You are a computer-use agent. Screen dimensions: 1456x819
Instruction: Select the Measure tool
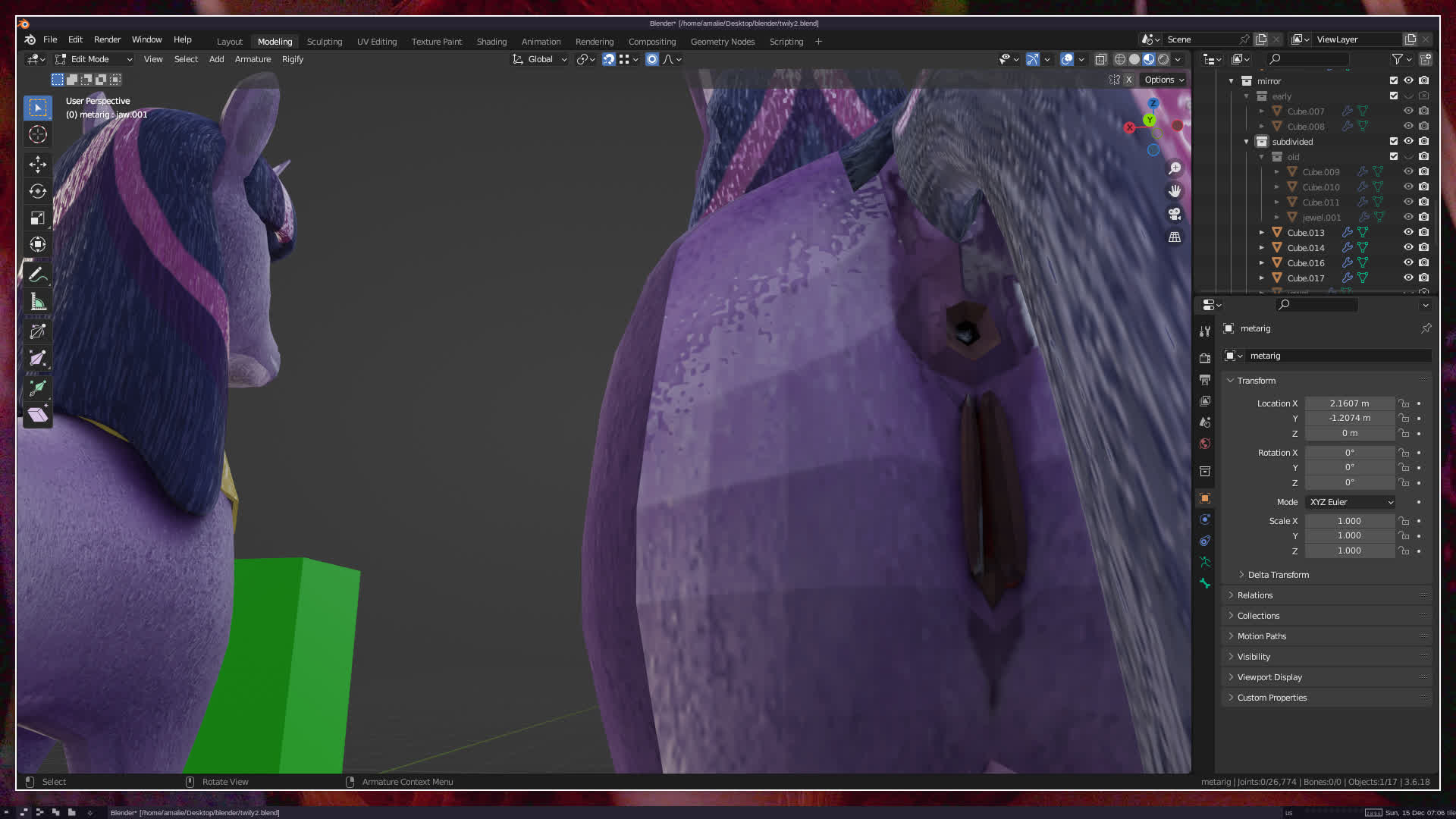click(x=38, y=303)
